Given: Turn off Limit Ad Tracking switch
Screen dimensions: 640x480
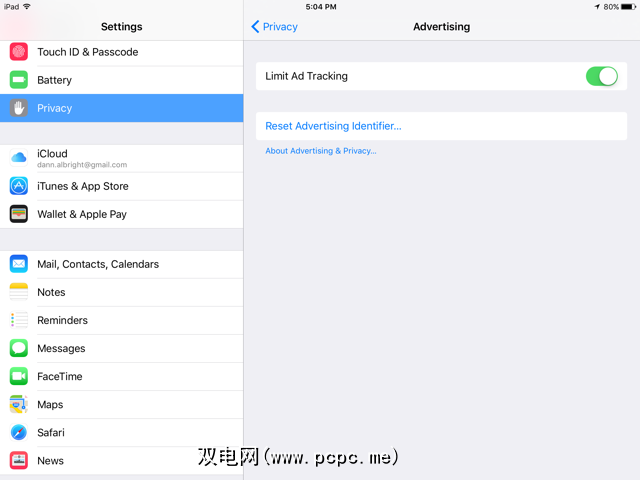Looking at the screenshot, I should pos(602,76).
